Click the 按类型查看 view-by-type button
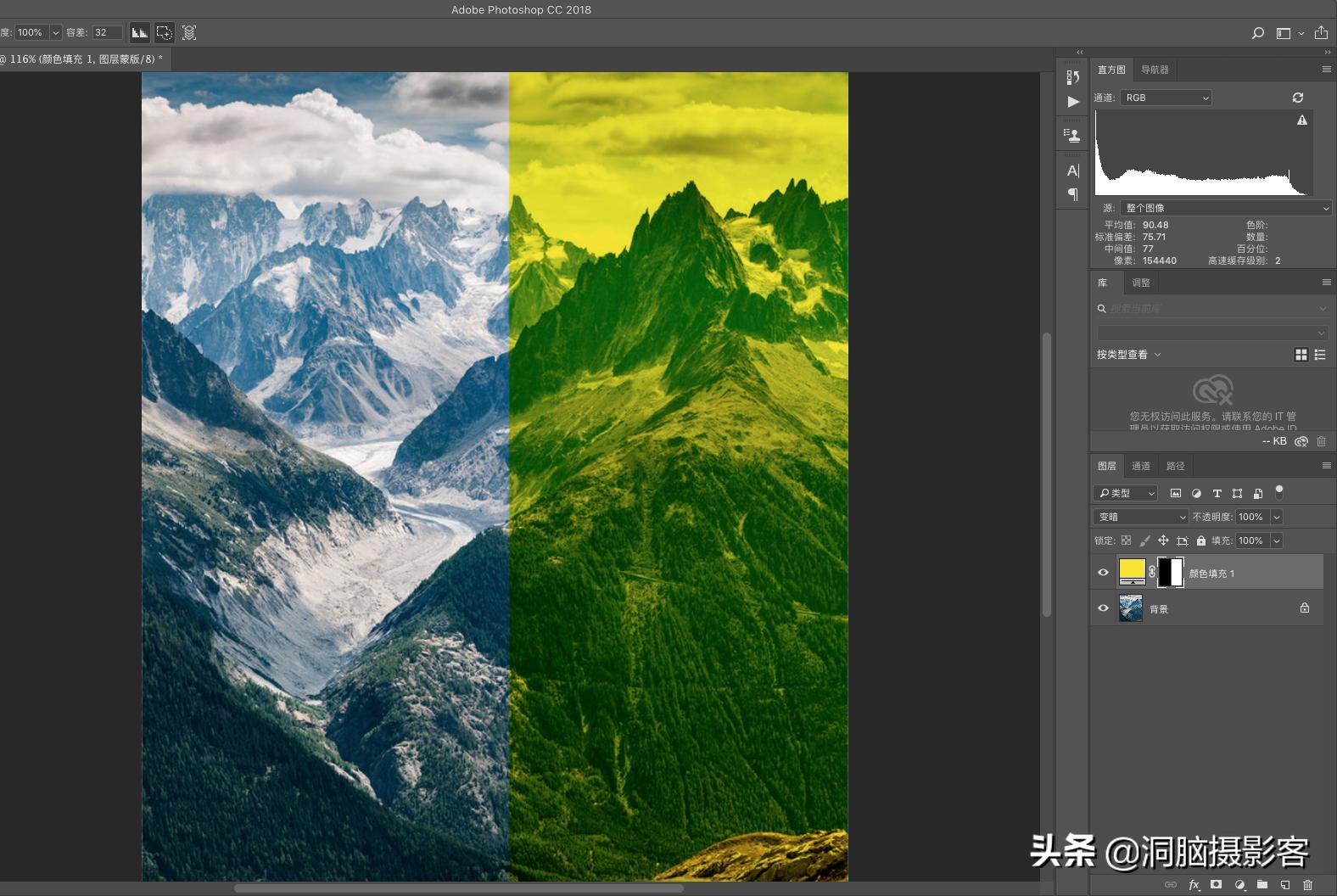 1128,355
